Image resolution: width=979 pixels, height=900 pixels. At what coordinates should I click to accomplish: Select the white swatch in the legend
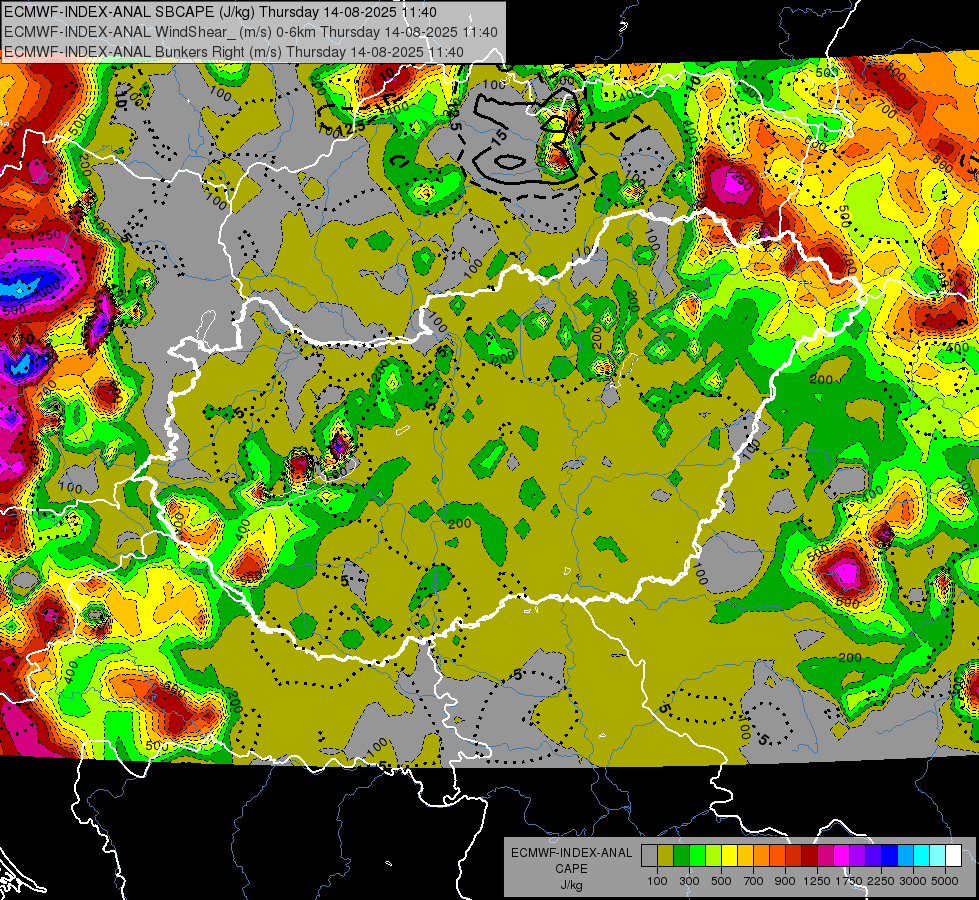pos(954,855)
